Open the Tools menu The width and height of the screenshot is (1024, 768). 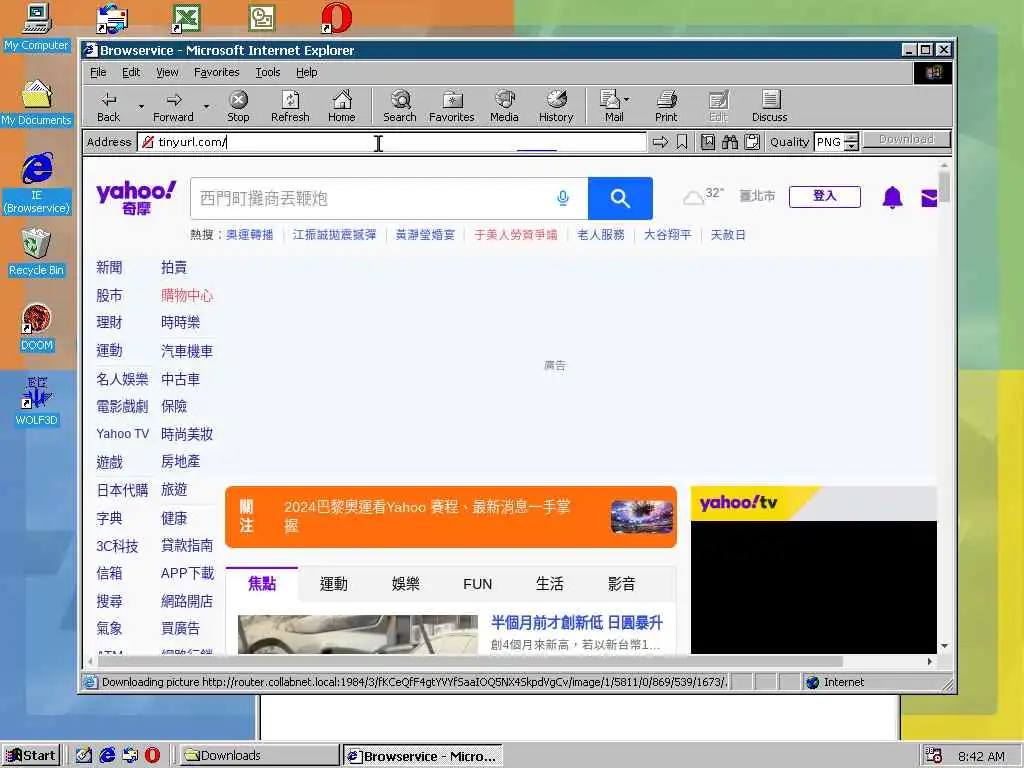click(x=268, y=72)
